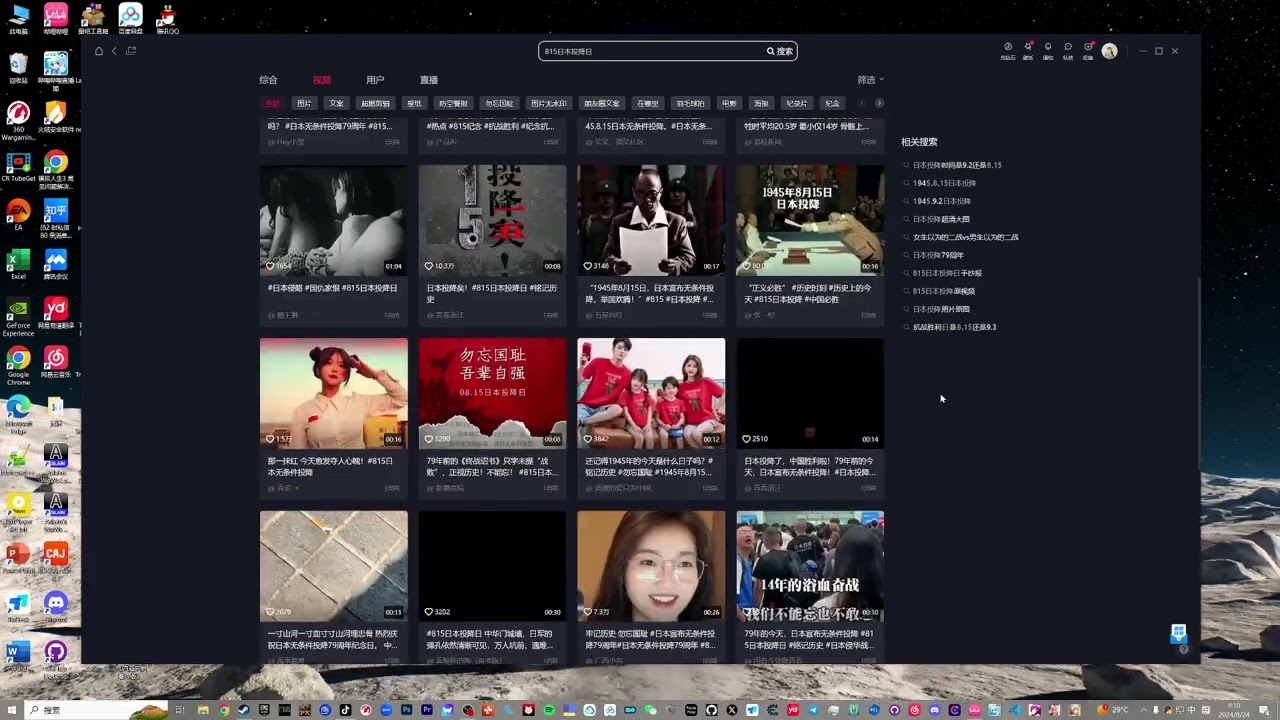Open the upload/post icon with red dot
Image resolution: width=1280 pixels, height=720 pixels.
(1088, 48)
